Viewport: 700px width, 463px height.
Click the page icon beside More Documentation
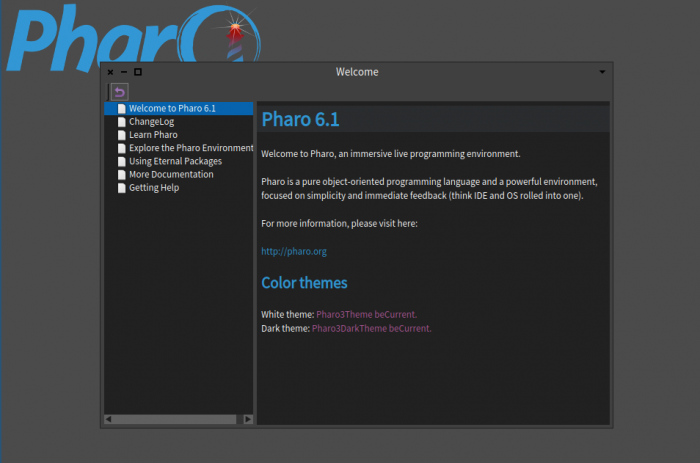pos(121,175)
